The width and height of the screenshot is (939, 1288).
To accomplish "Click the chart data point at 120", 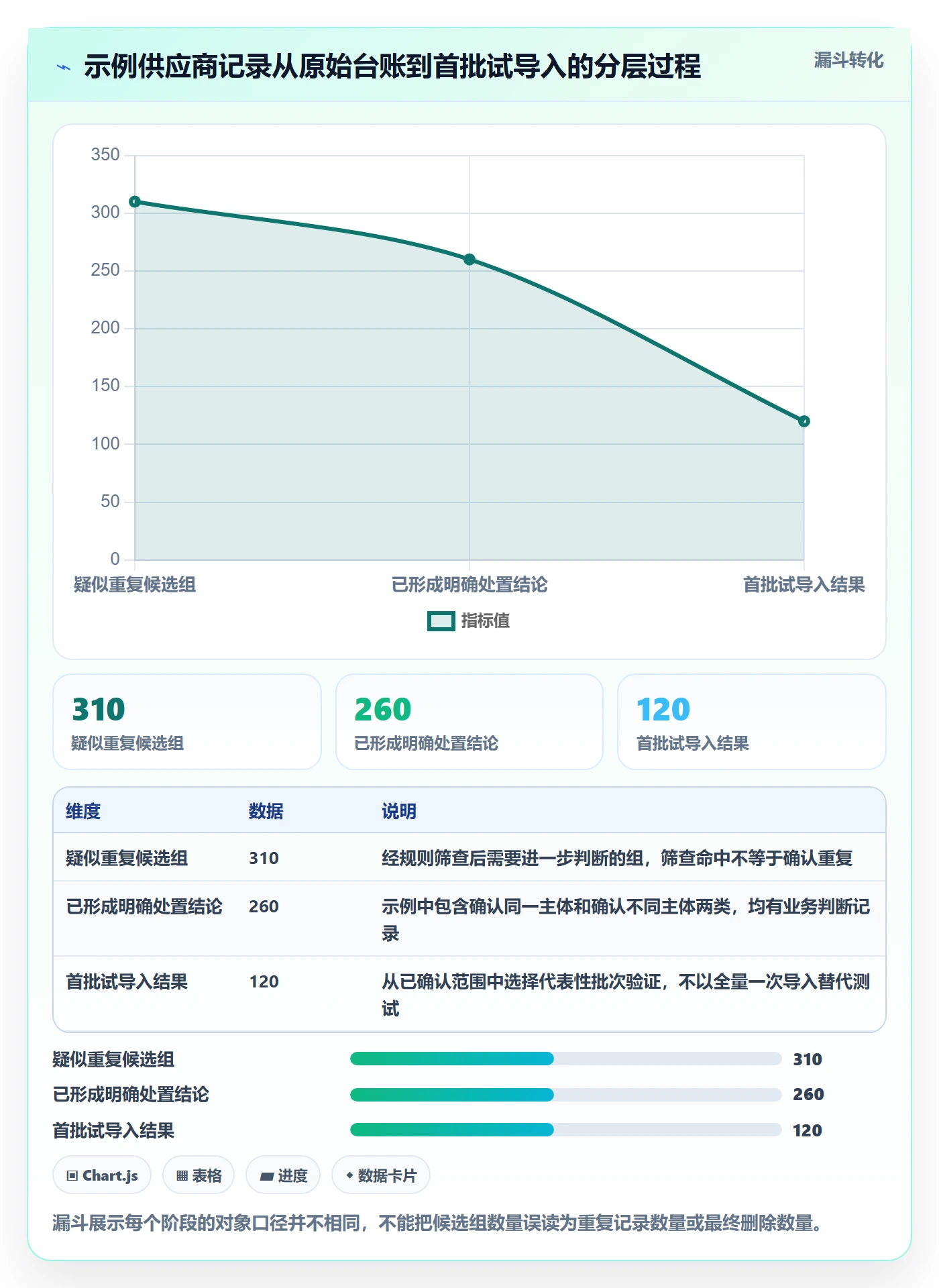I will pyautogui.click(x=804, y=421).
